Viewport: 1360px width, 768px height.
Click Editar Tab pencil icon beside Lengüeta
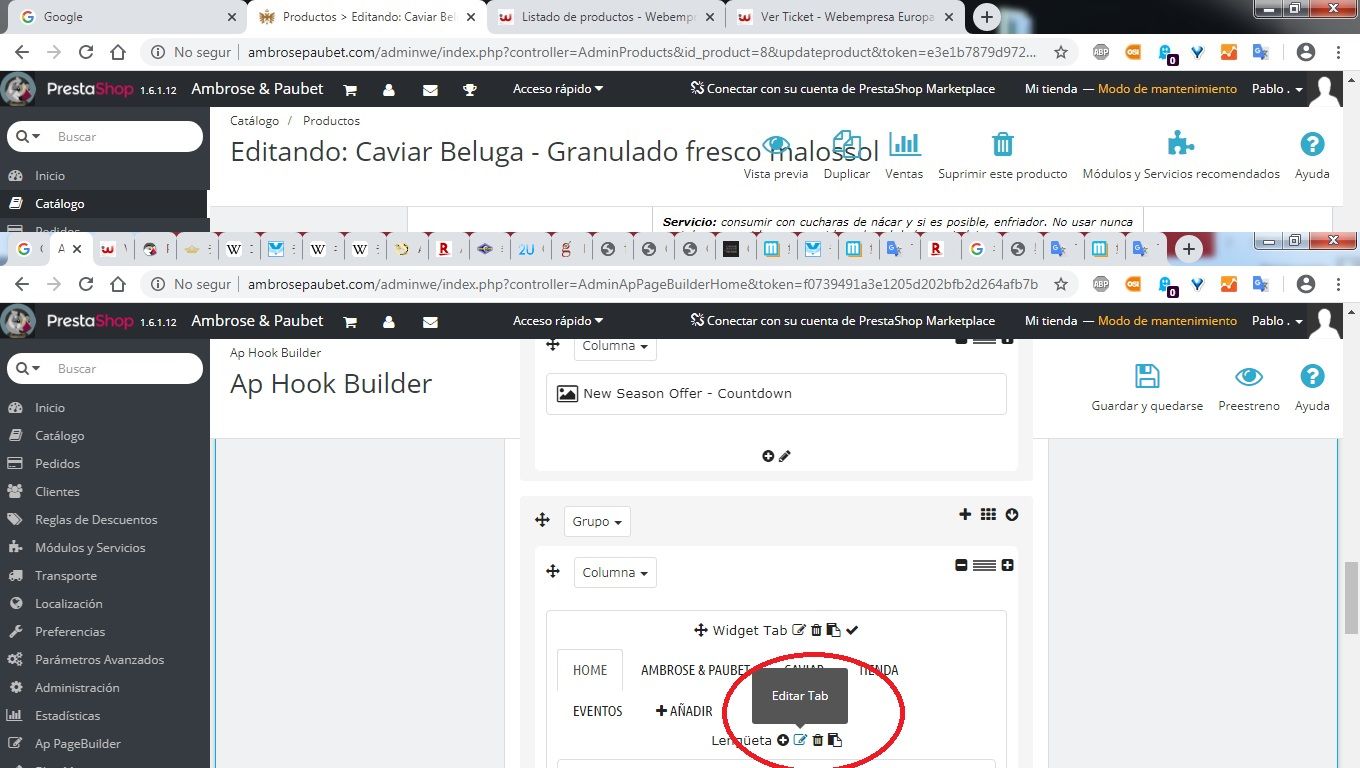[x=800, y=740]
